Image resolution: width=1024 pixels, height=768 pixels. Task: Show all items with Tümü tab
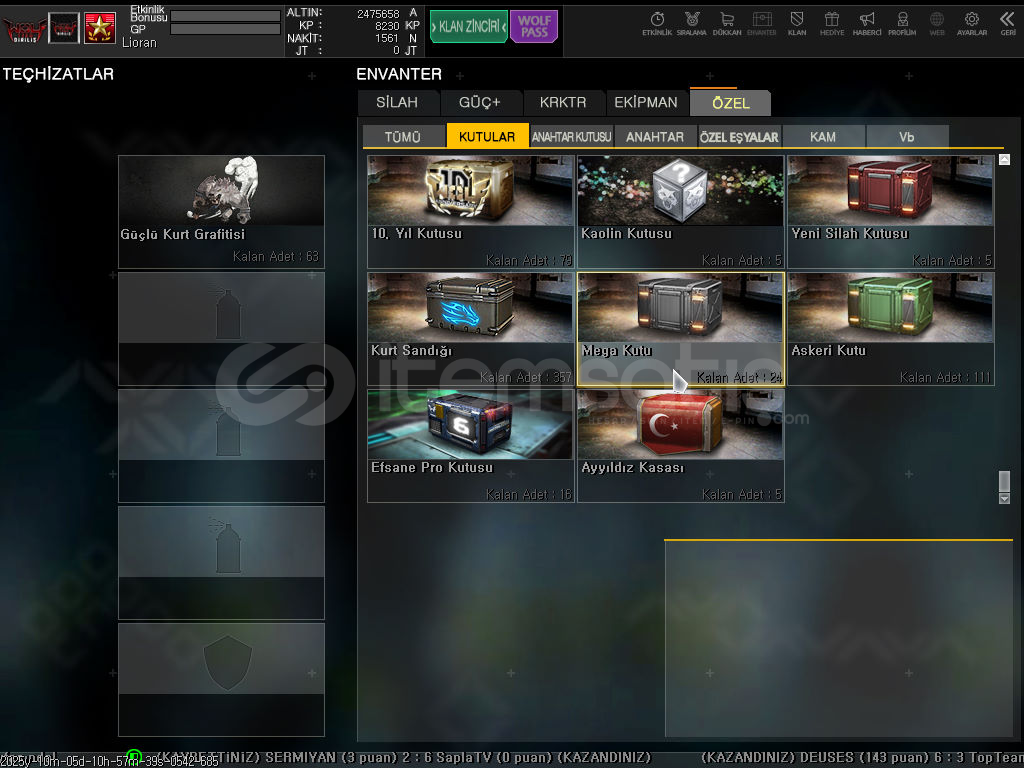coord(402,137)
